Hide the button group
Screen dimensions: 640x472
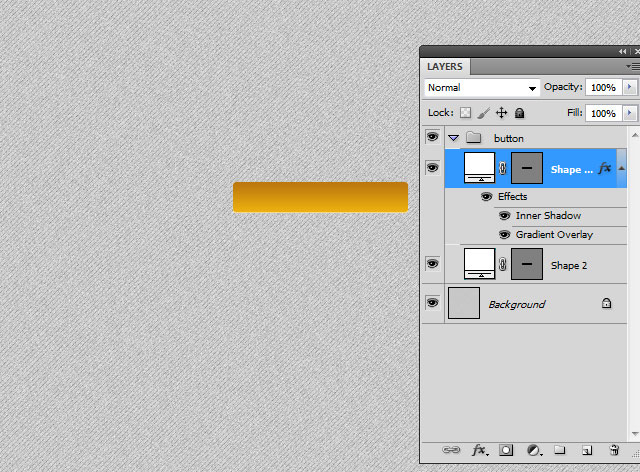click(433, 137)
